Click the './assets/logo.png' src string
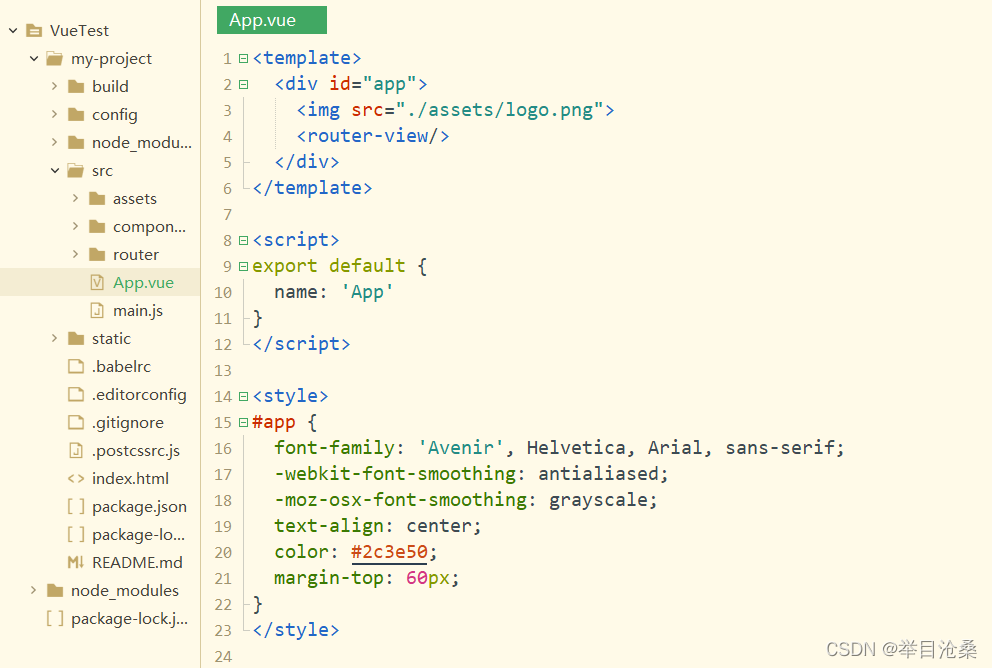Image resolution: width=992 pixels, height=668 pixels. [x=499, y=110]
